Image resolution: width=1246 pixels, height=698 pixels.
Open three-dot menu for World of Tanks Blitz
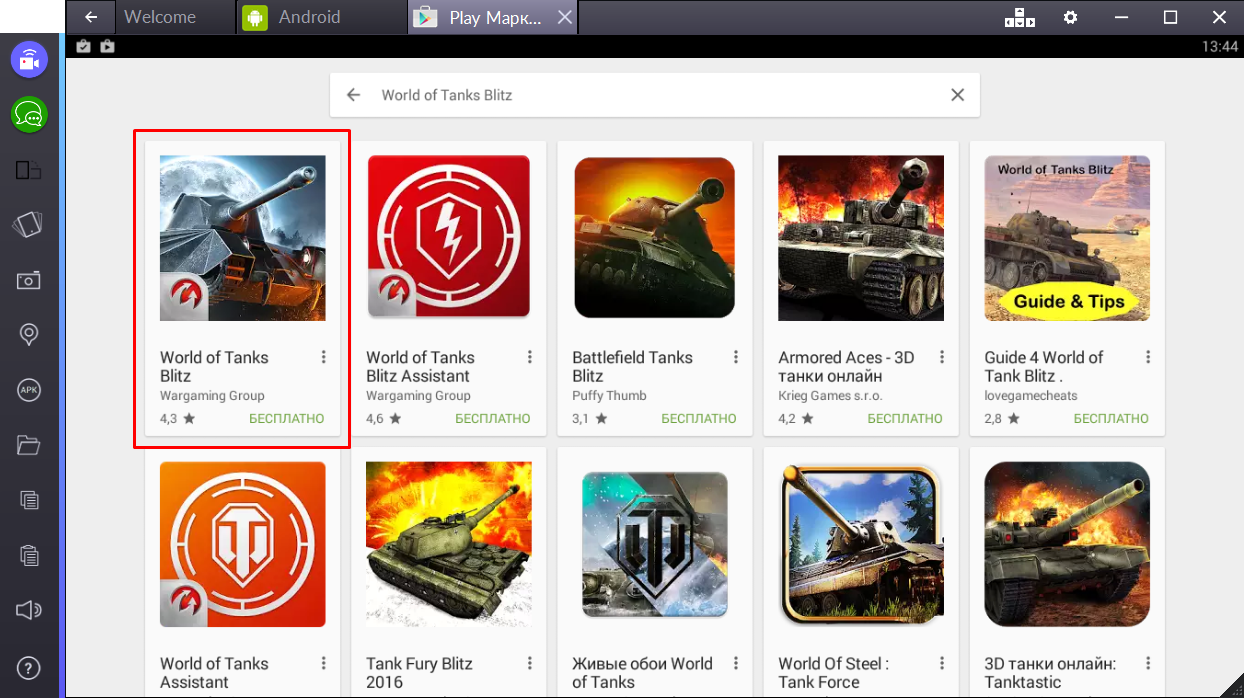coord(323,357)
